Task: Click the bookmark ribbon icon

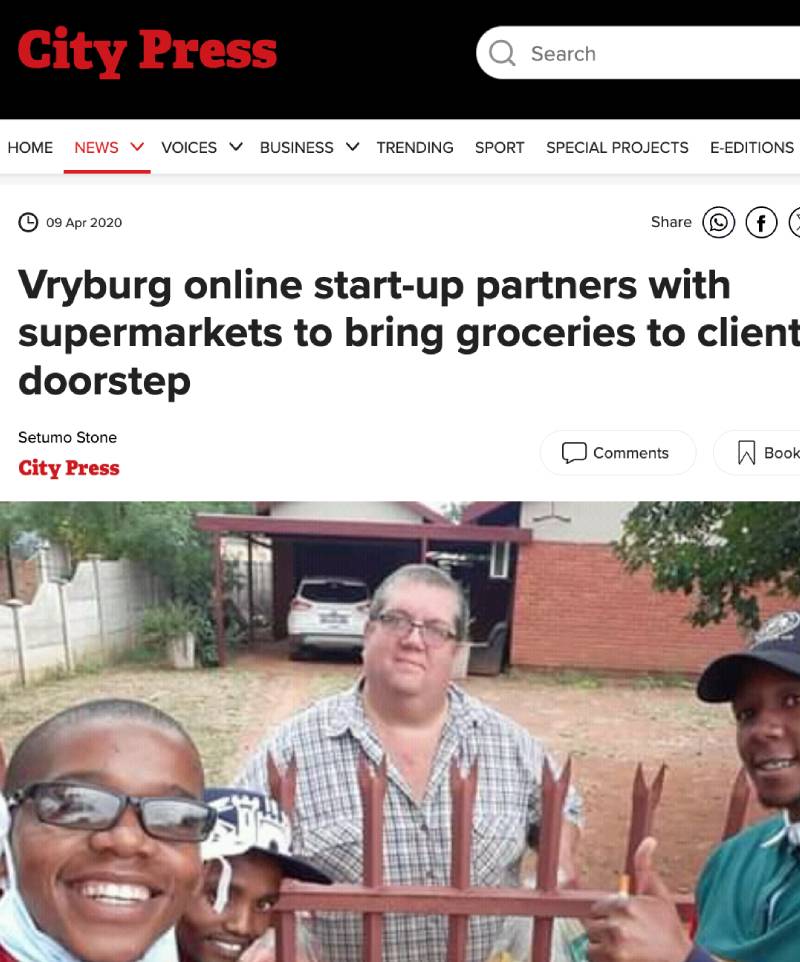Action: point(746,453)
